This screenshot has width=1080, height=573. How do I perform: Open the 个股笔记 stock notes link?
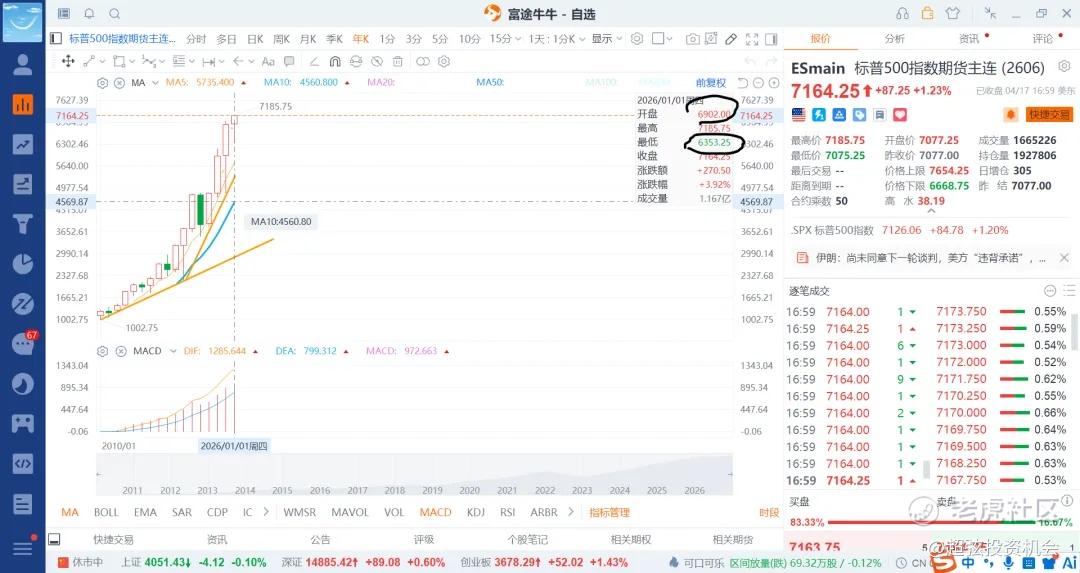coord(528,540)
